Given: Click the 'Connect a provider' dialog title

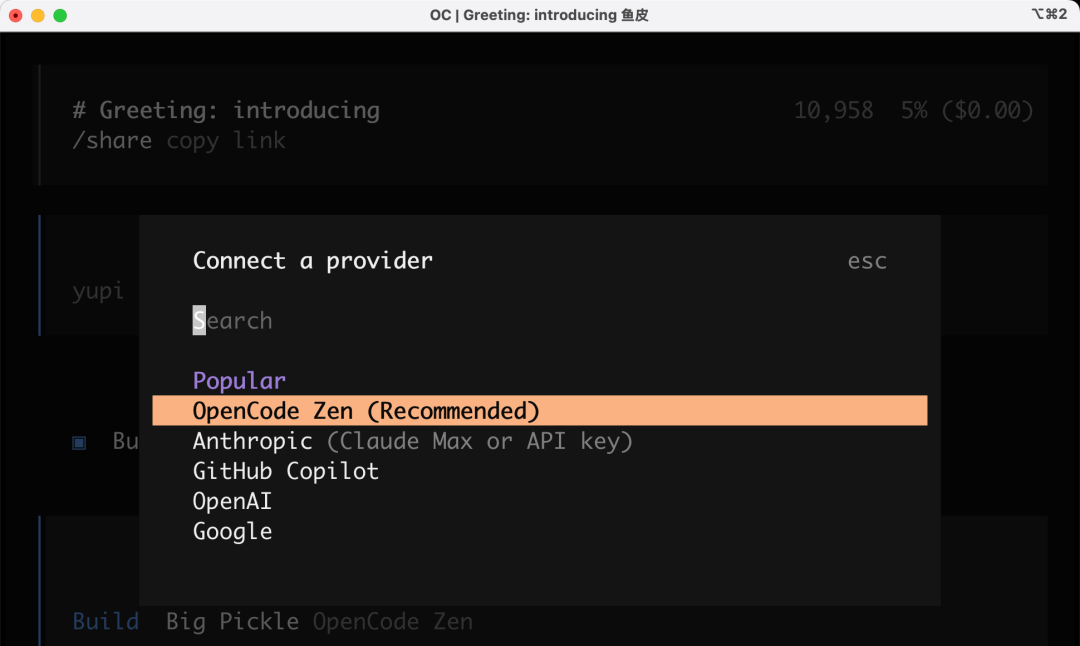Looking at the screenshot, I should point(312,260).
